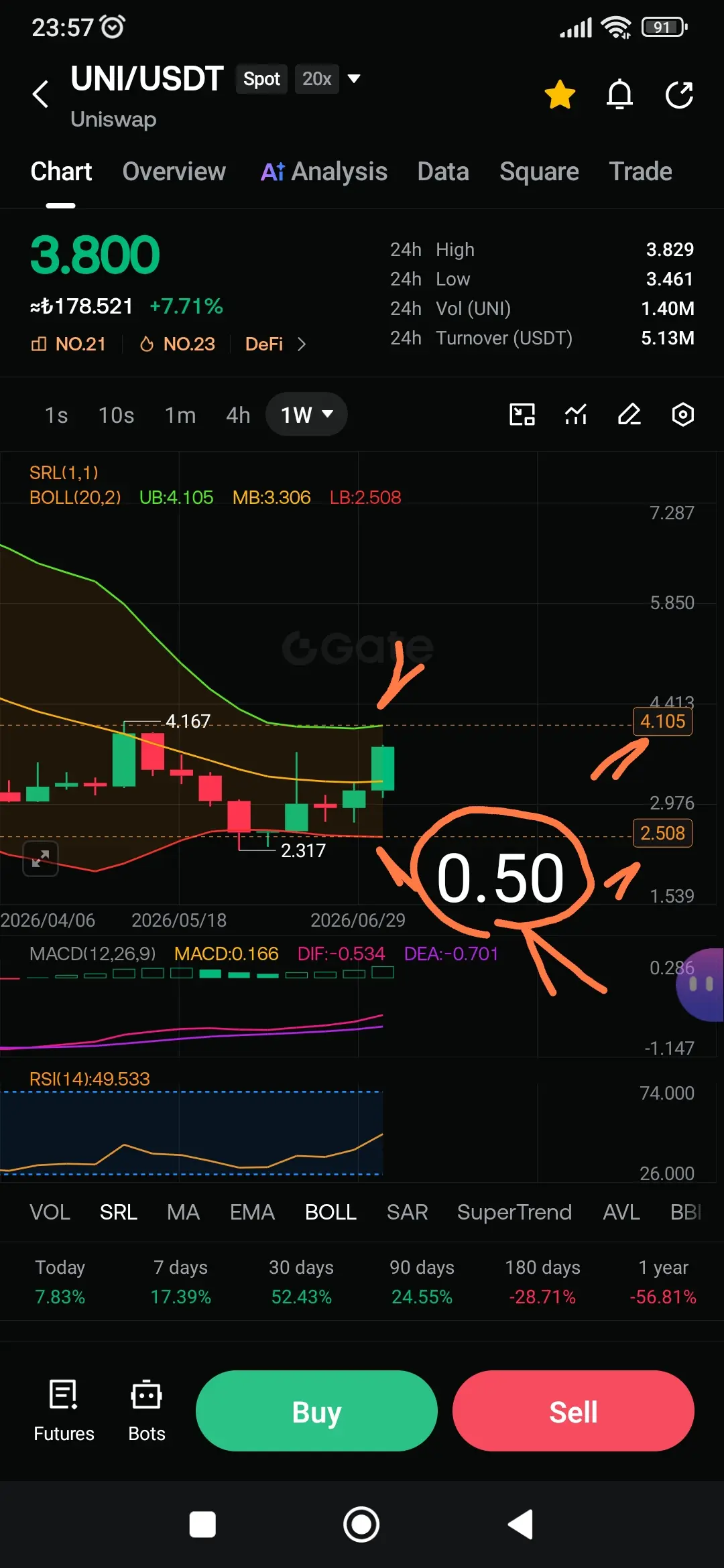Toggle the SRL indicator

coord(119,1212)
